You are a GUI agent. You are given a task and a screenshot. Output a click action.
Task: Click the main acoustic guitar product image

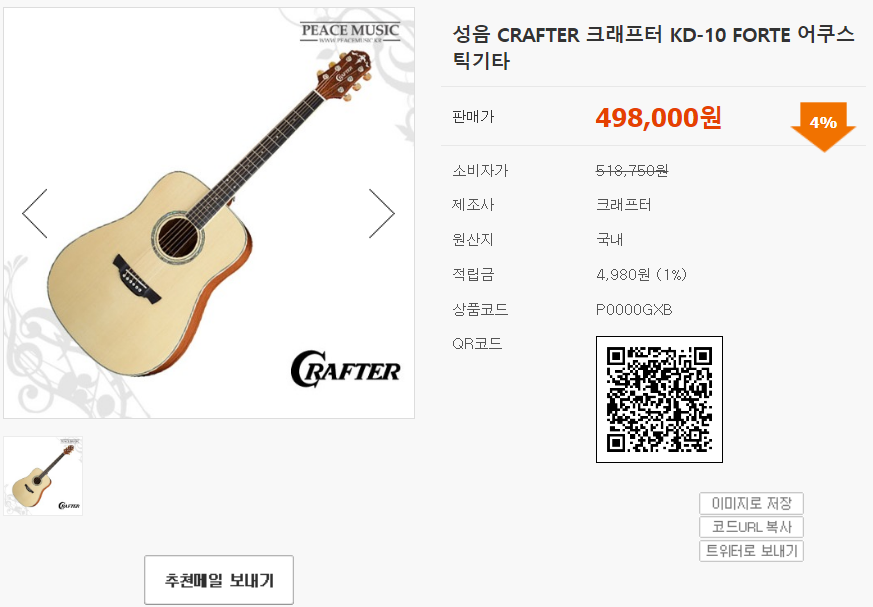pyautogui.click(x=209, y=213)
